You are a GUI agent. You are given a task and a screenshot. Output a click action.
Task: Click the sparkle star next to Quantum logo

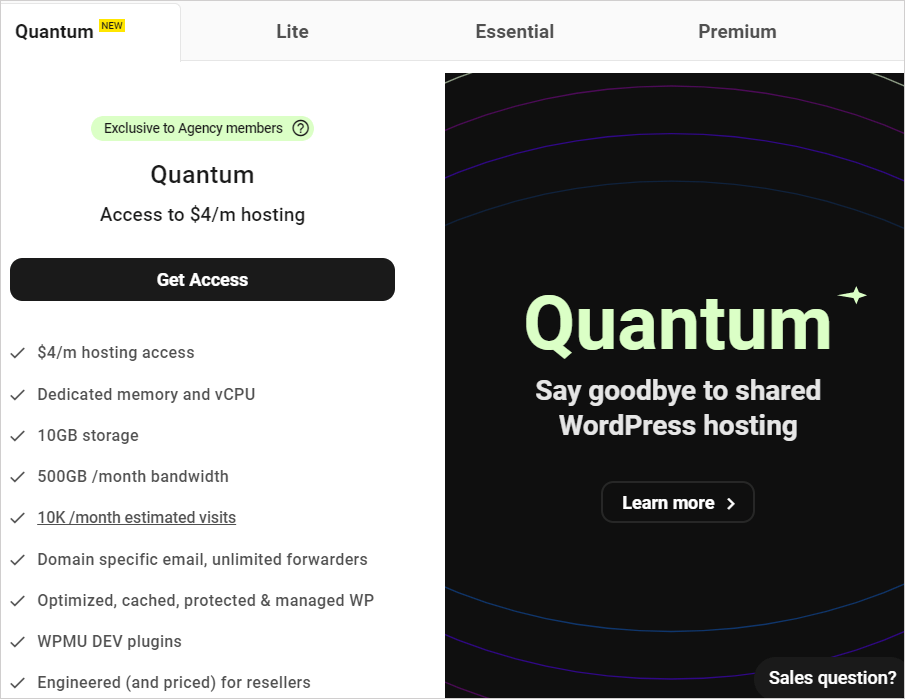pyautogui.click(x=852, y=295)
